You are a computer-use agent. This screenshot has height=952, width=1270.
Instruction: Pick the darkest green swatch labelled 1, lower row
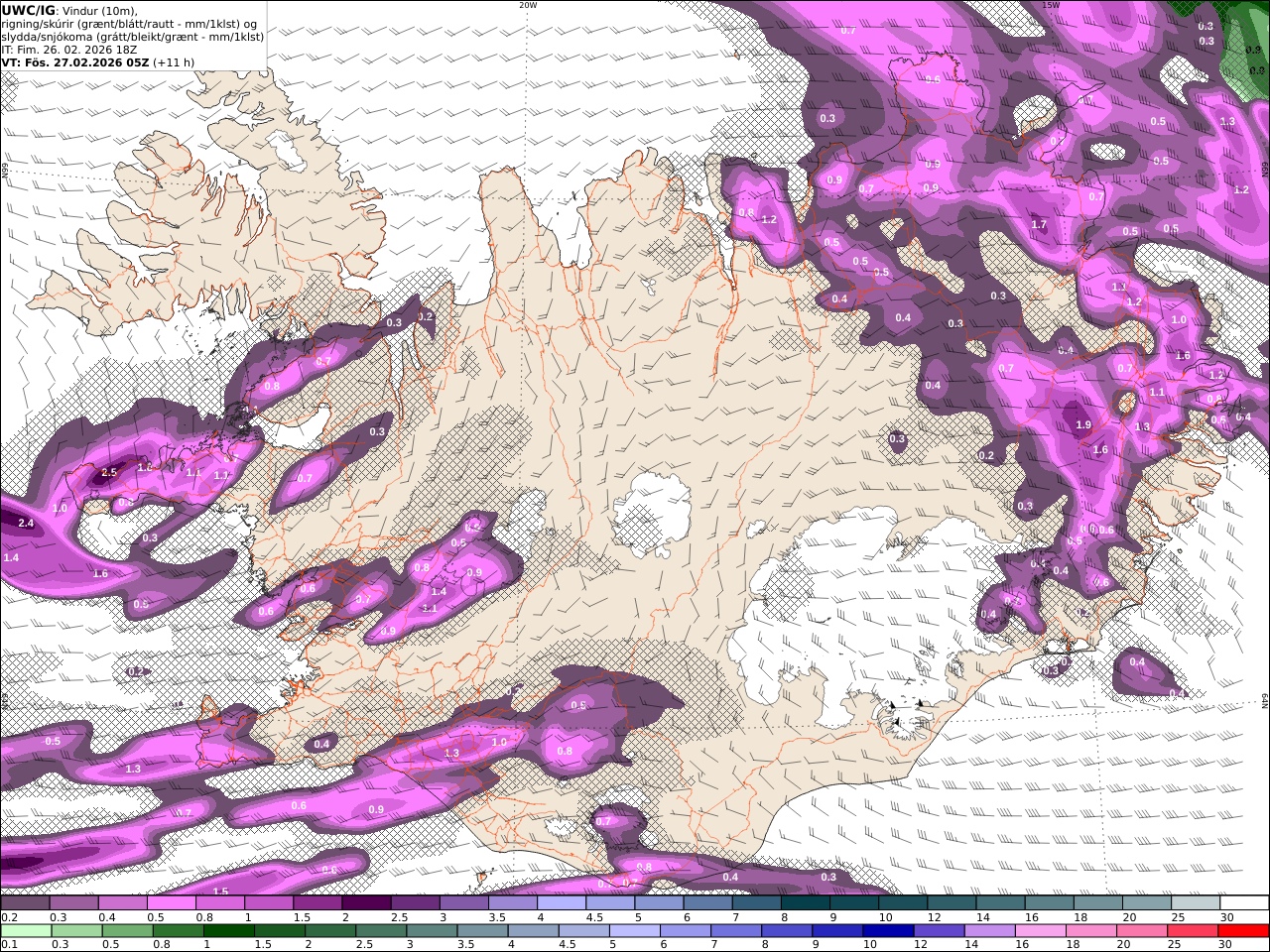coord(229,931)
